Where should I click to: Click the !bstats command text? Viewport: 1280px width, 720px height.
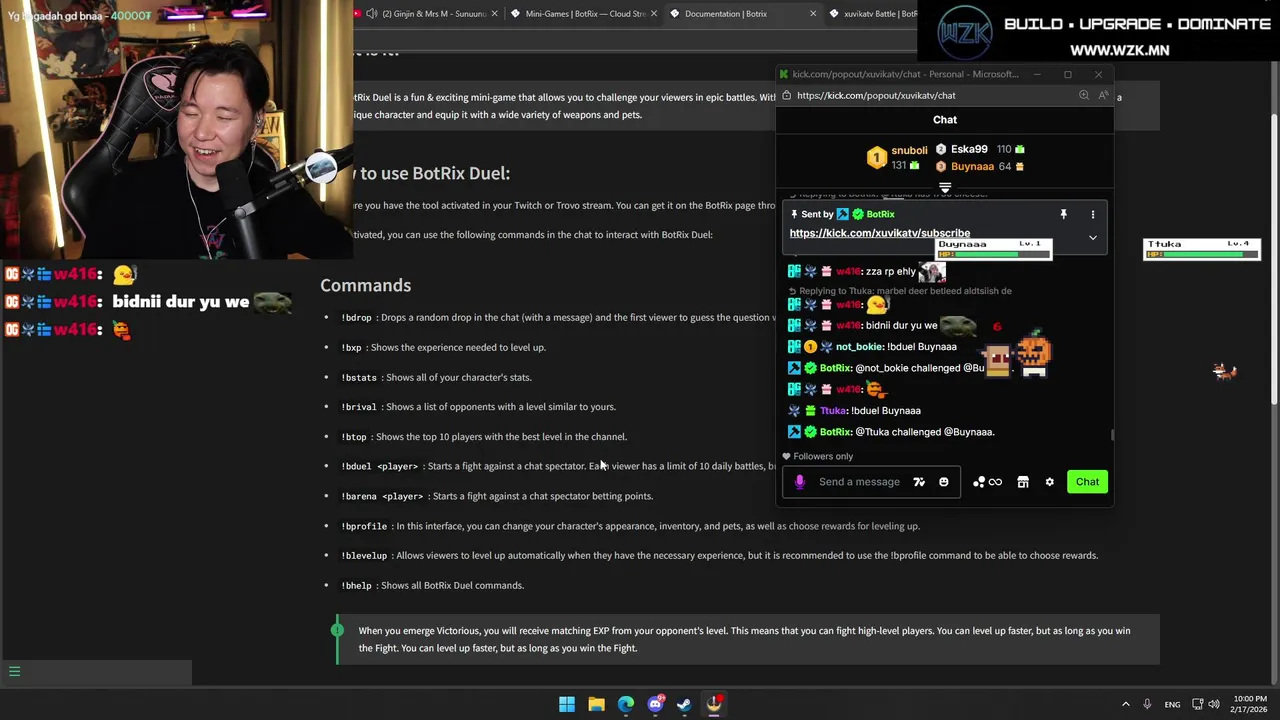coord(359,378)
